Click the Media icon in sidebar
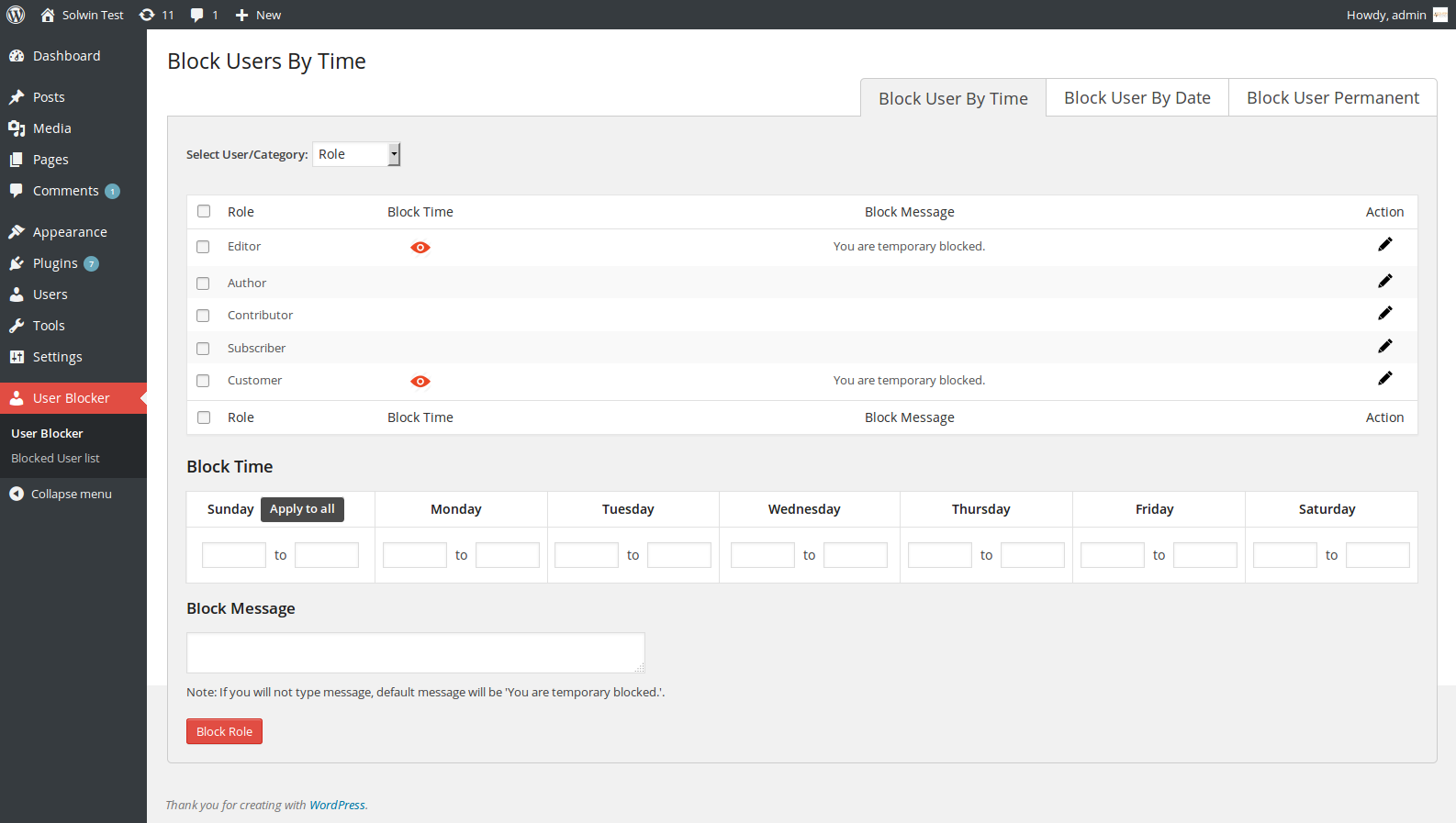 (x=17, y=128)
